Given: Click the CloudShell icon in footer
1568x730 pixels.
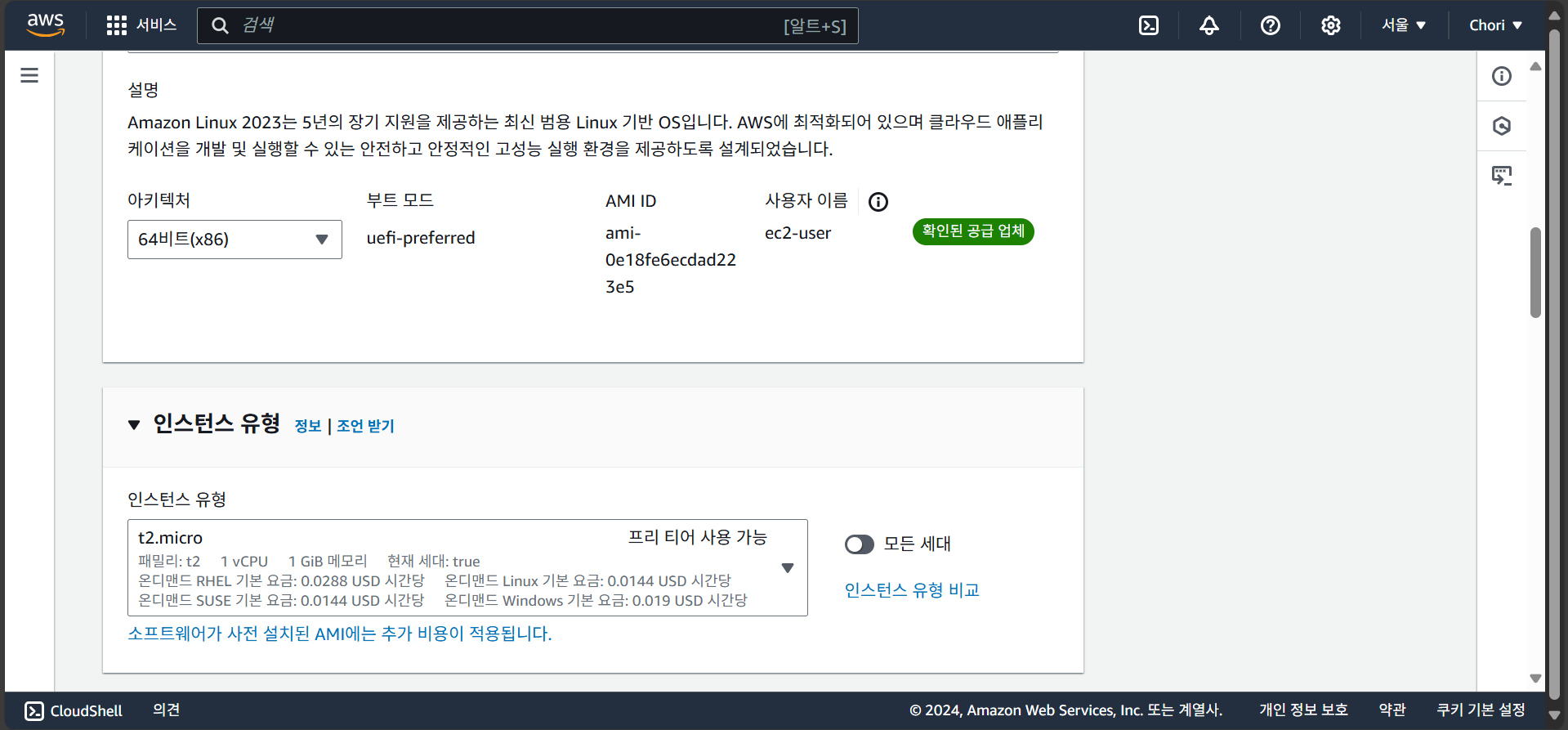Looking at the screenshot, I should [34, 710].
